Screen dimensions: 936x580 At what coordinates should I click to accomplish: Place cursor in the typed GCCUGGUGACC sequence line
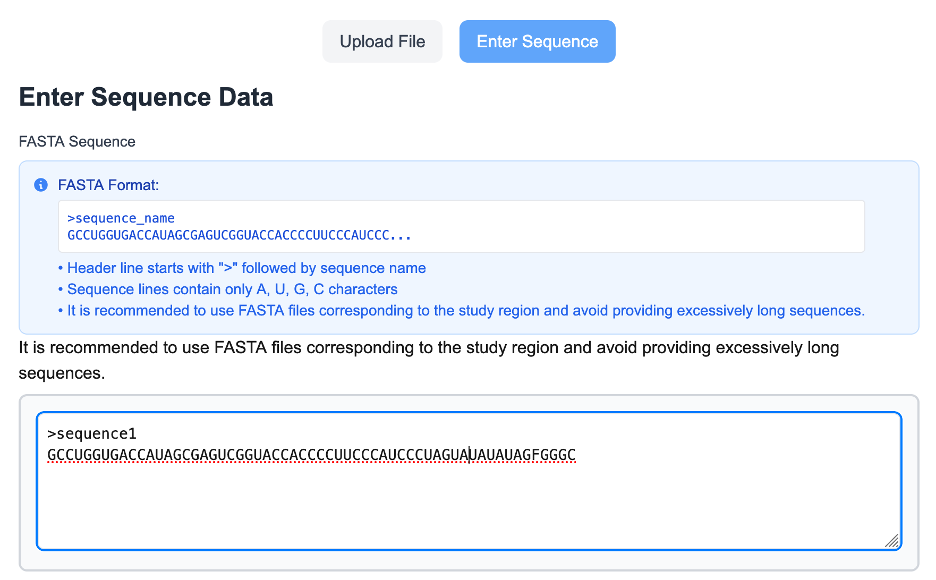tap(200, 455)
